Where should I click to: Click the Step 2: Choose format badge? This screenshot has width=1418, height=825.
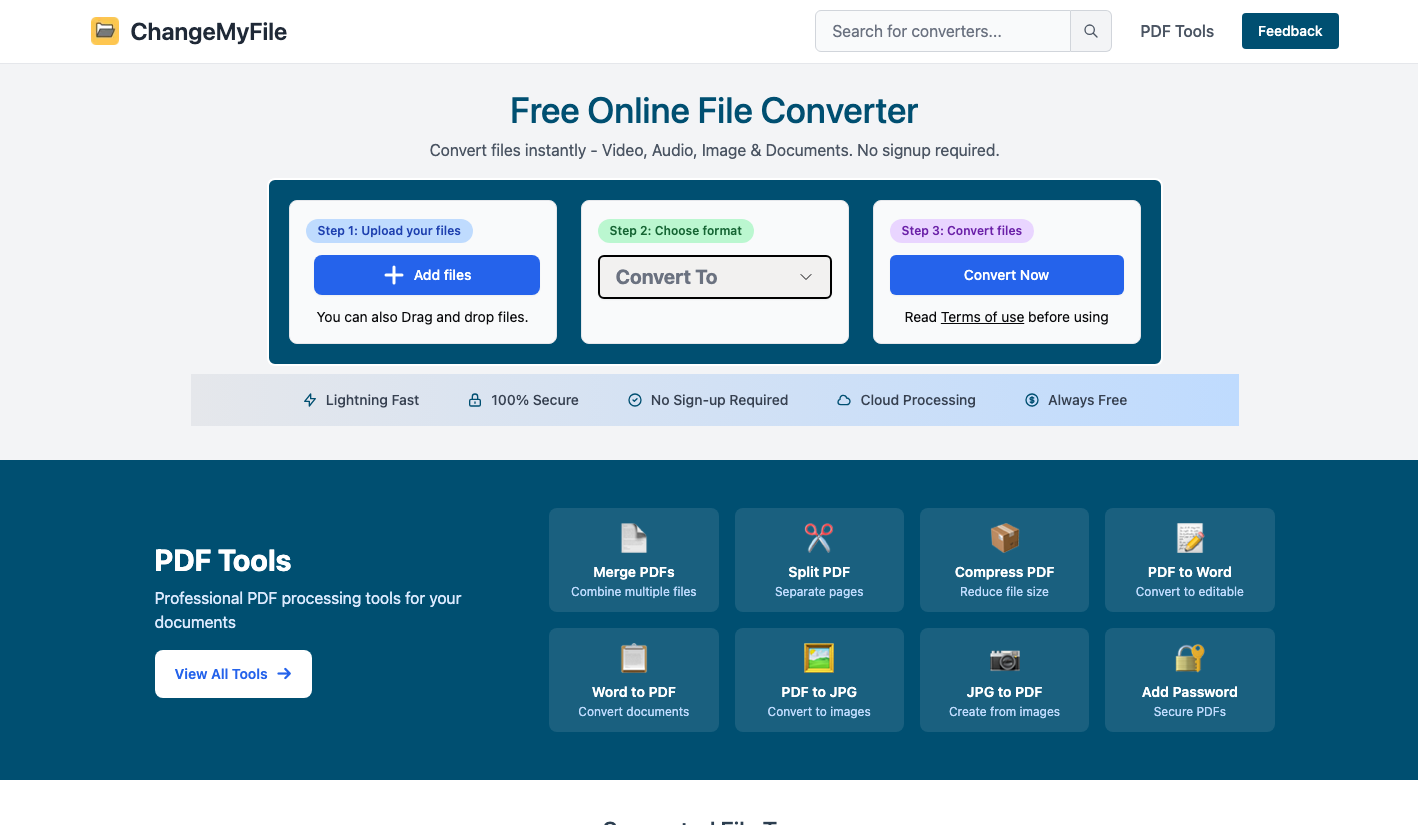pyautogui.click(x=675, y=231)
